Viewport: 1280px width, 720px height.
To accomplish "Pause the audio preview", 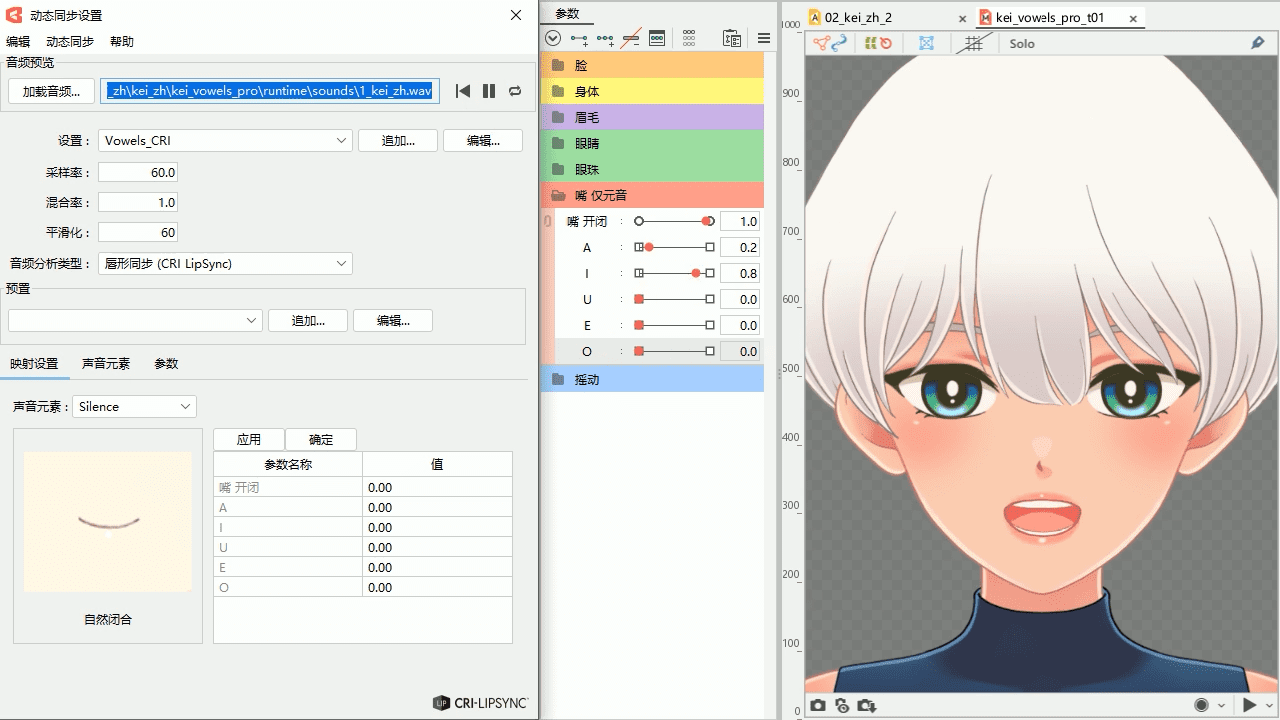I will (489, 91).
